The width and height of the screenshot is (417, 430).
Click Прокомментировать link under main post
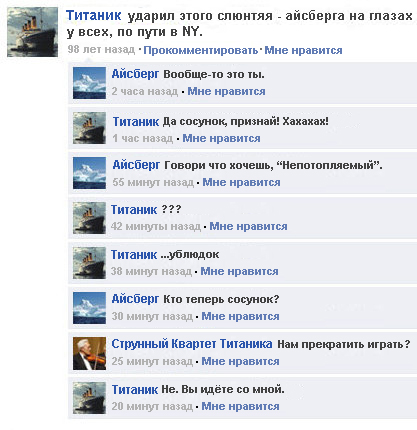click(x=201, y=50)
